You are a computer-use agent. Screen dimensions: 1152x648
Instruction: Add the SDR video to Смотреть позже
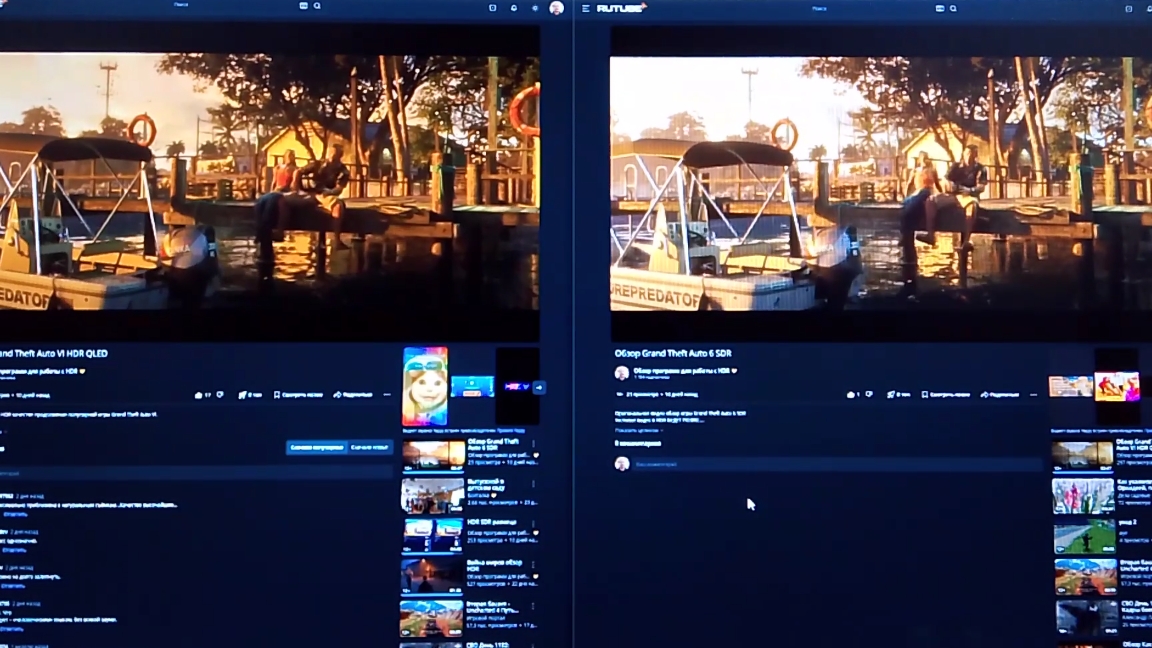point(946,395)
